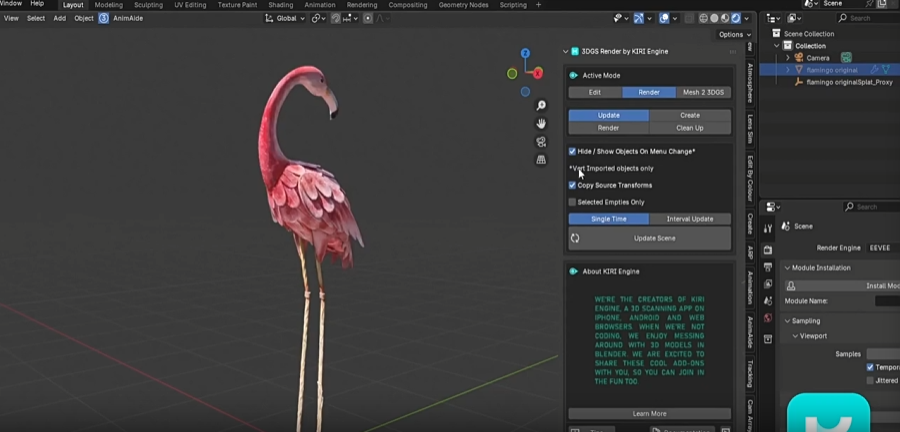Click the blue Z axis gizmo
The height and width of the screenshot is (432, 900).
[527, 55]
